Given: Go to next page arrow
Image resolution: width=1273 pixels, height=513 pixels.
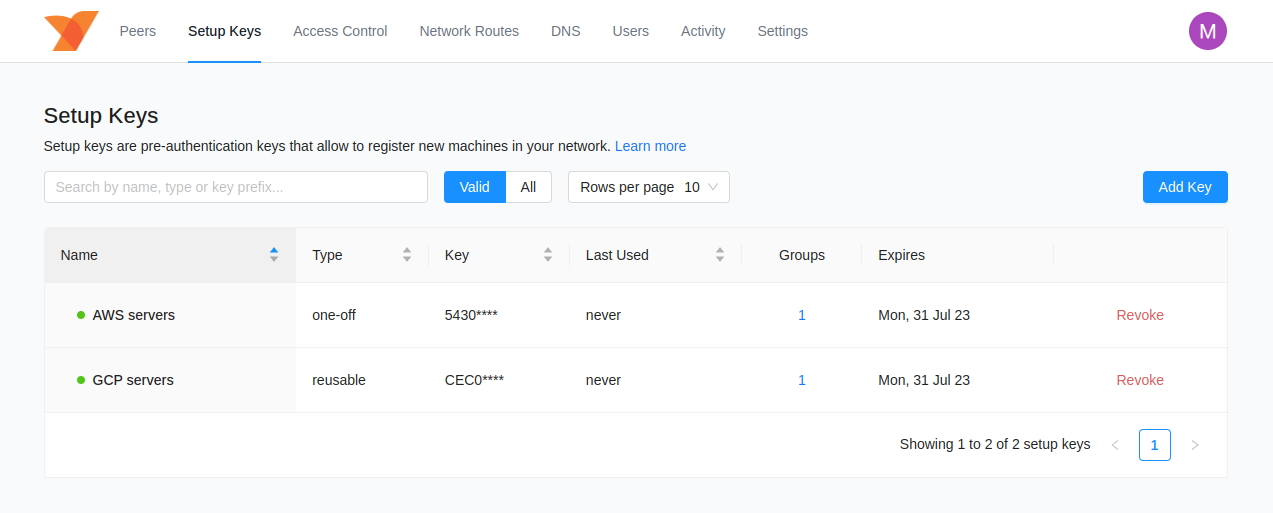Looking at the screenshot, I should tap(1194, 445).
